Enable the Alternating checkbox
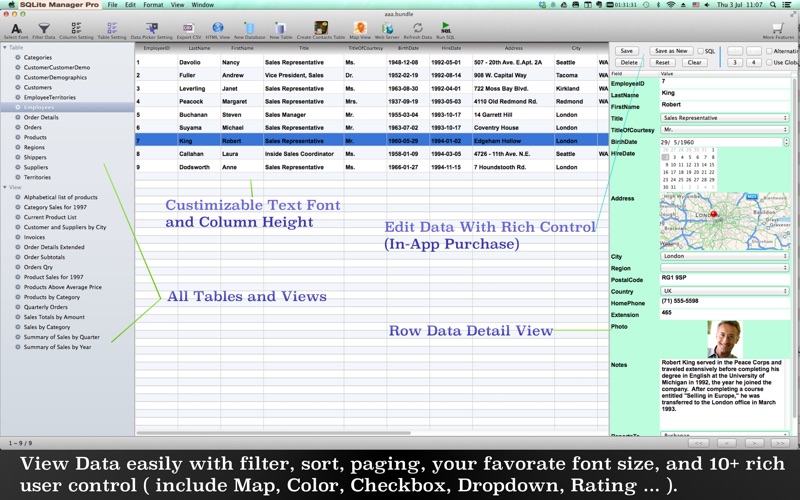The width and height of the screenshot is (800, 500). click(x=769, y=51)
